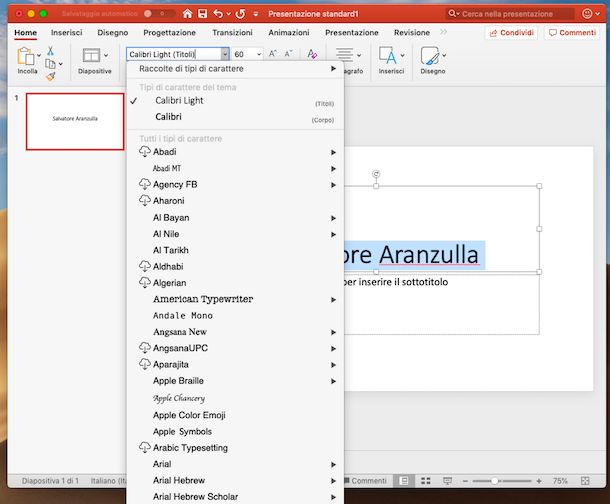Expand the Al Nile submenu arrow

click(333, 234)
